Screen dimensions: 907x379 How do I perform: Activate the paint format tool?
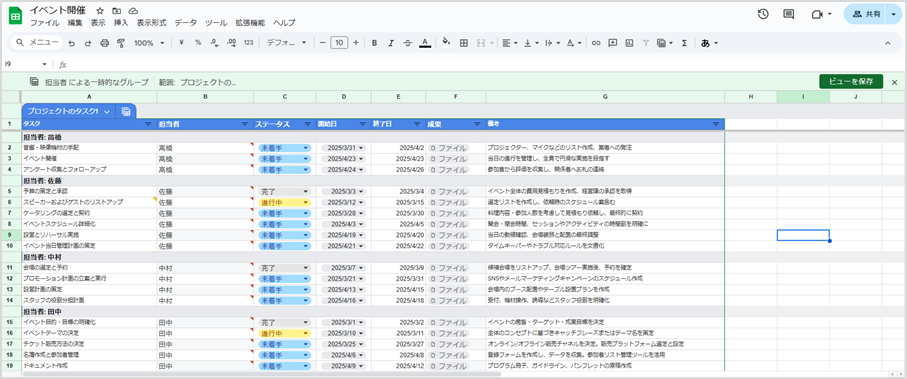pos(121,43)
